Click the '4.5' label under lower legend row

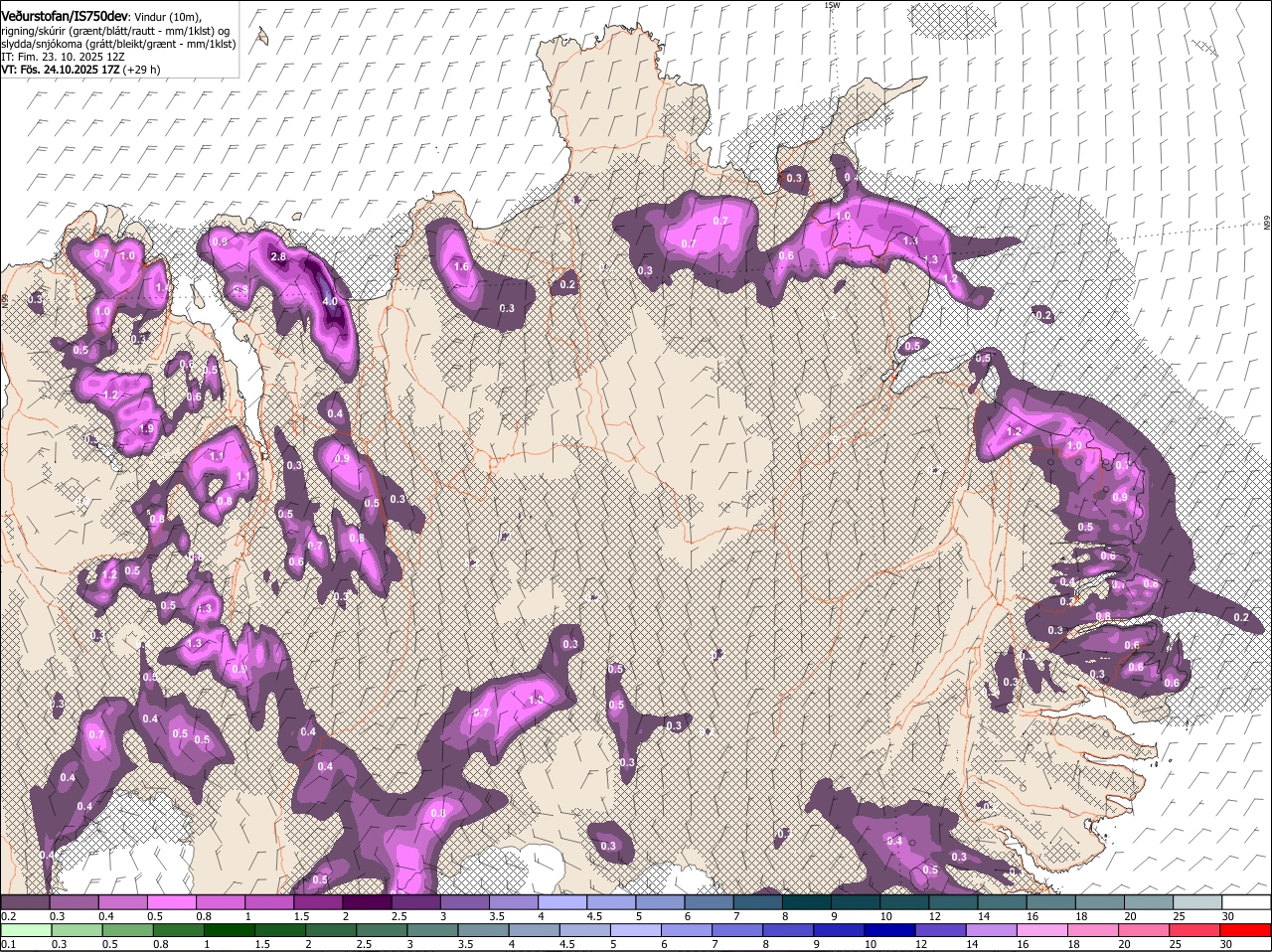[x=567, y=944]
